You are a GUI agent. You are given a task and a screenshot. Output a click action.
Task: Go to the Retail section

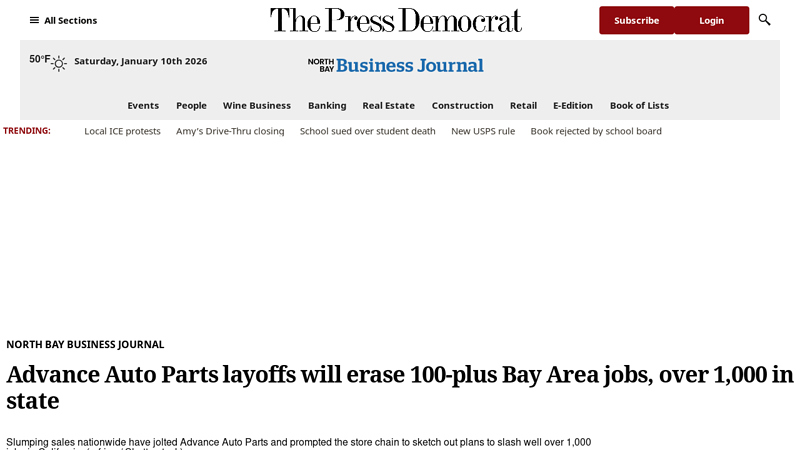point(523,106)
